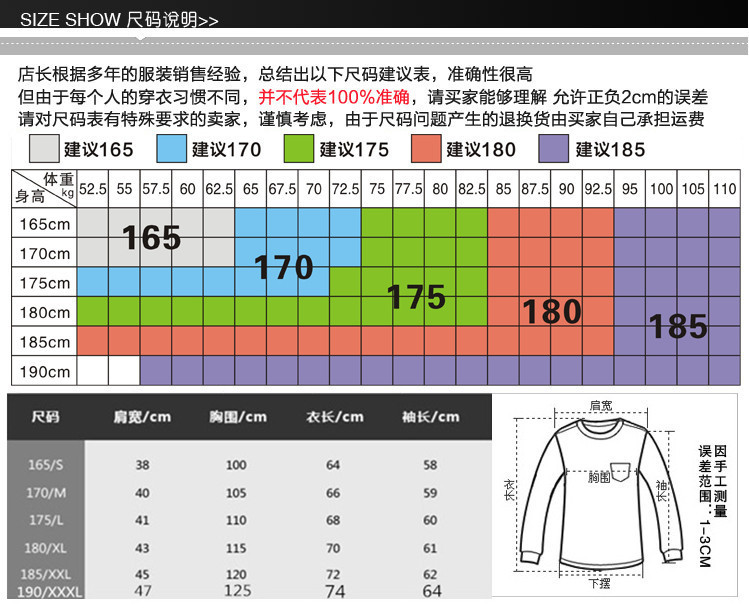Click the 190cm height row label

[44, 371]
